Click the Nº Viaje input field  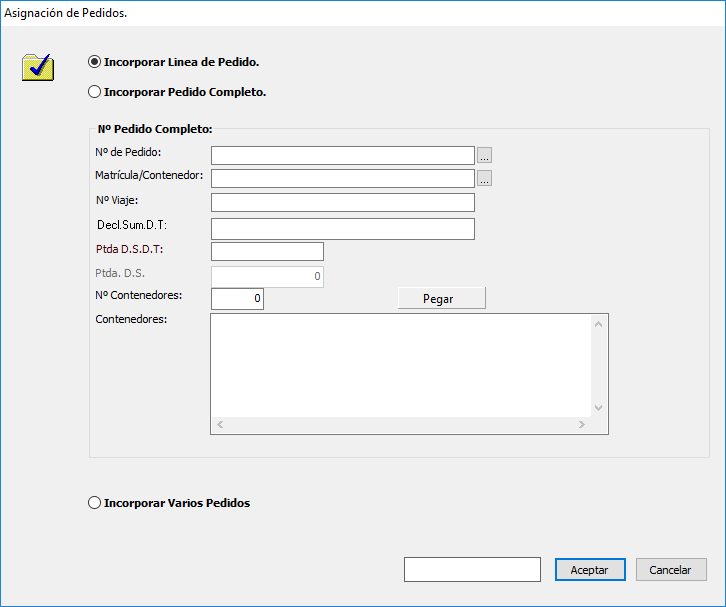pyautogui.click(x=342, y=203)
